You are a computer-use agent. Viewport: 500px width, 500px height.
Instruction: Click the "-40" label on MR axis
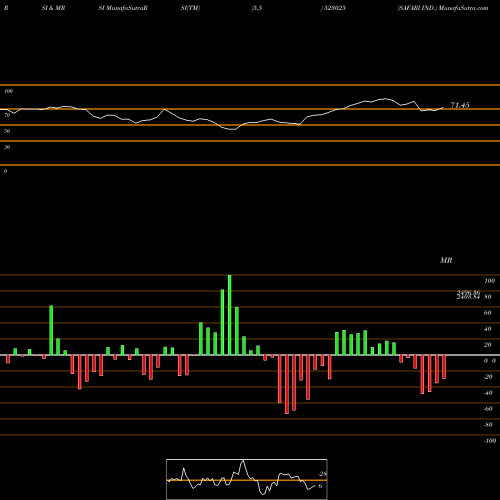(488, 393)
